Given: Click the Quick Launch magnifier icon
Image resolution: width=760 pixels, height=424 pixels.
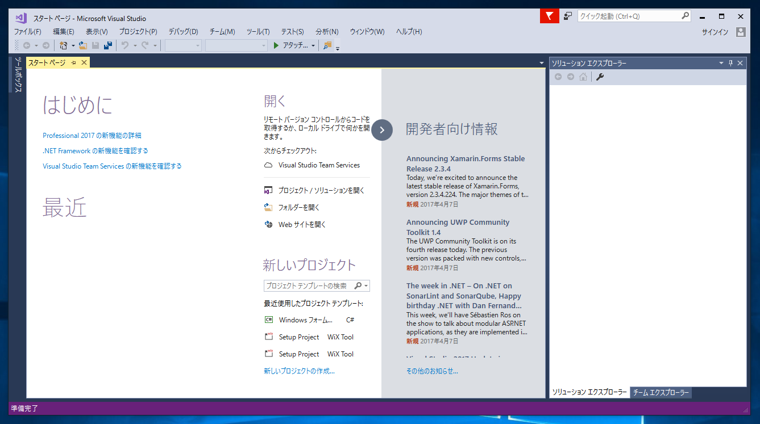Looking at the screenshot, I should point(685,16).
